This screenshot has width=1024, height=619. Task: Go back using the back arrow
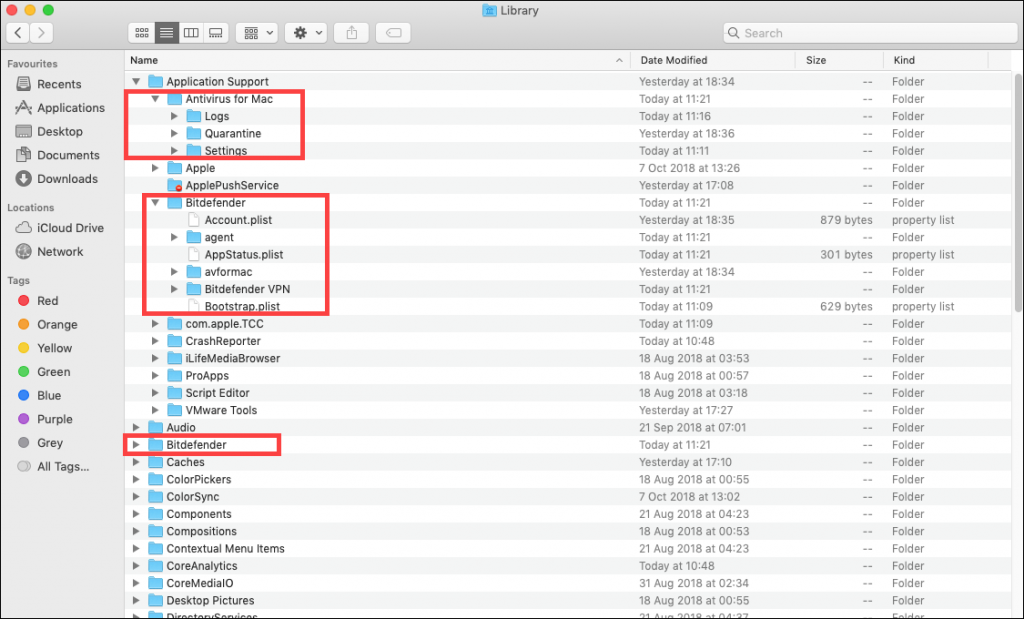(18, 33)
